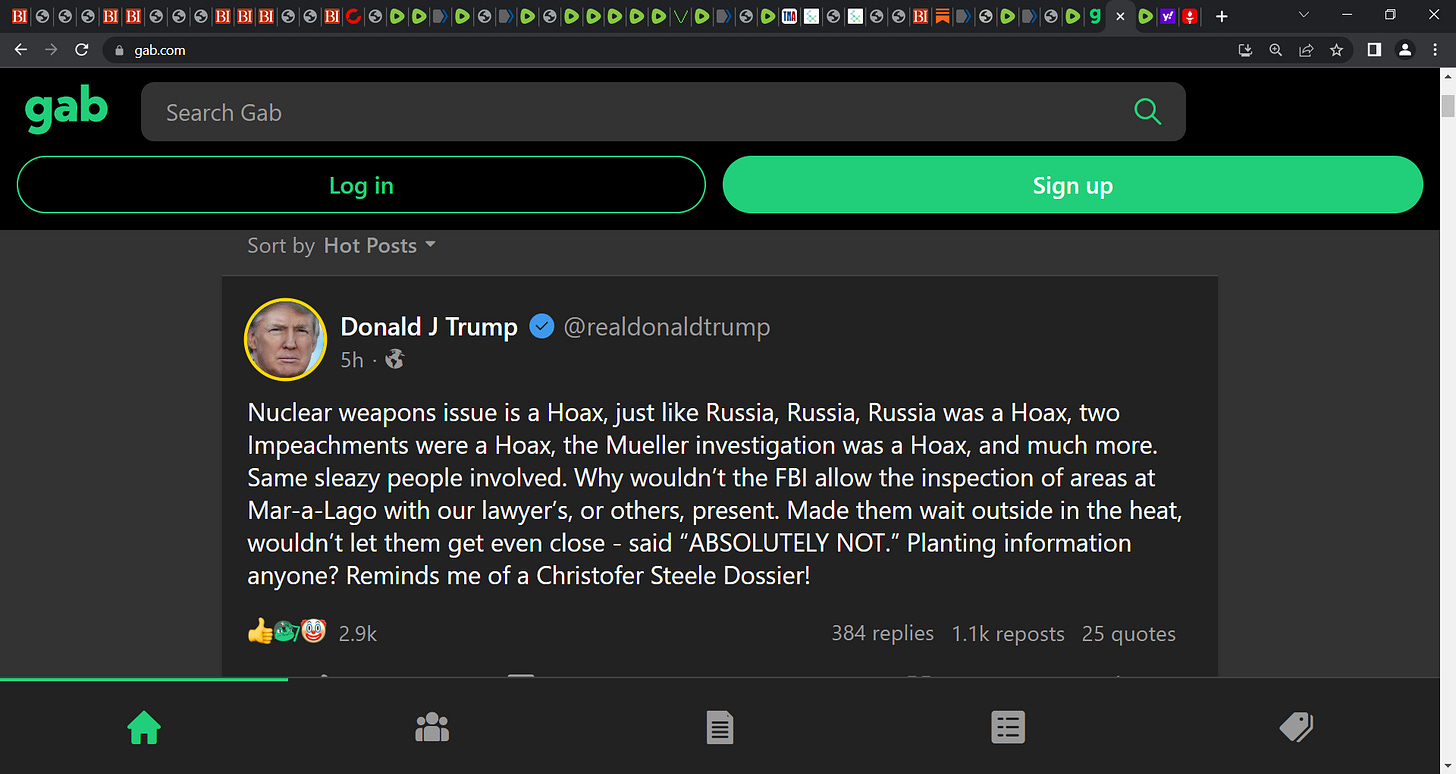This screenshot has height=774, width=1456.
Task: Open the 384 replies link
Action: pos(883,633)
